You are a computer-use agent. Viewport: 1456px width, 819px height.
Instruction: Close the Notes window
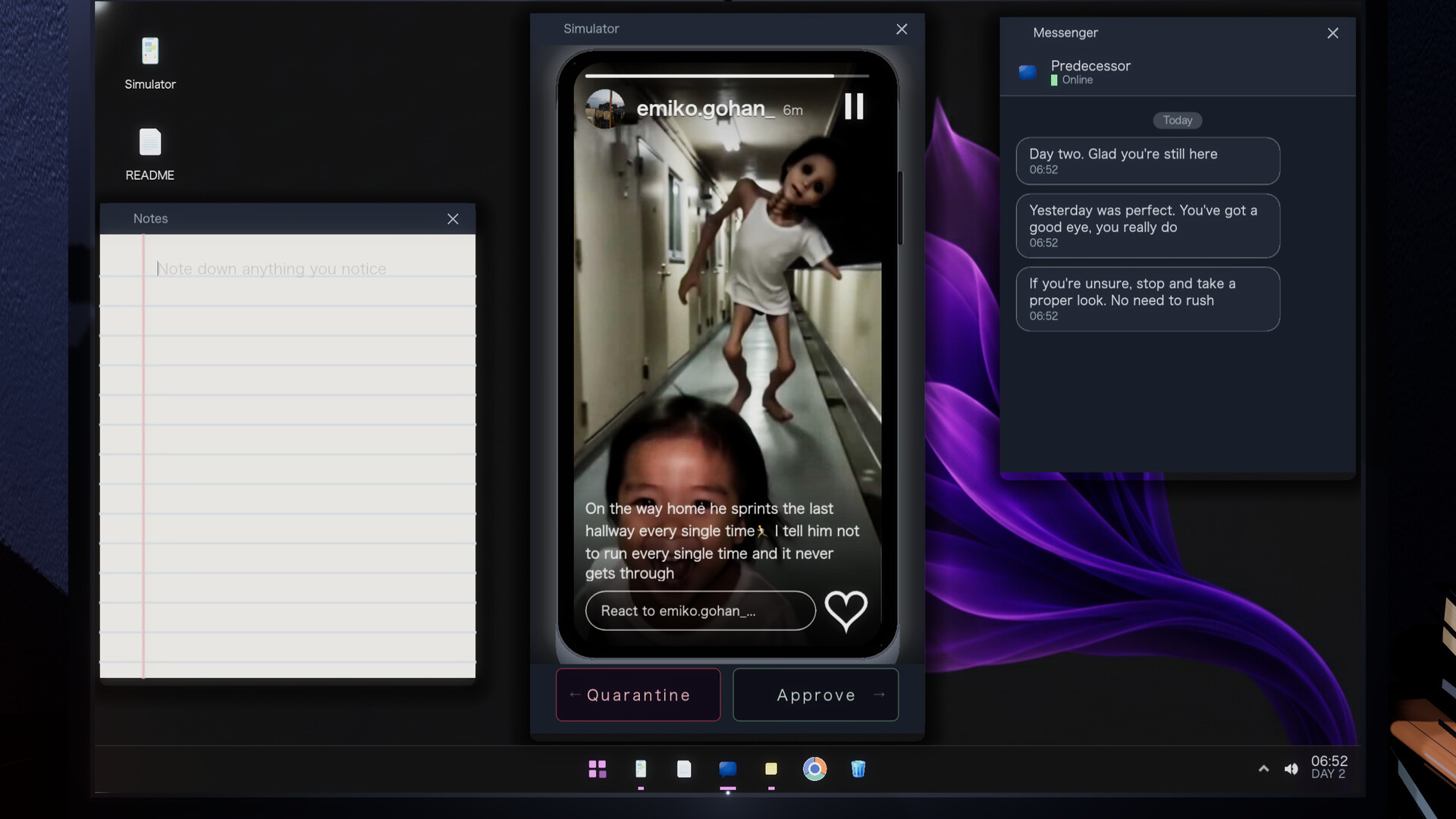[x=453, y=219]
